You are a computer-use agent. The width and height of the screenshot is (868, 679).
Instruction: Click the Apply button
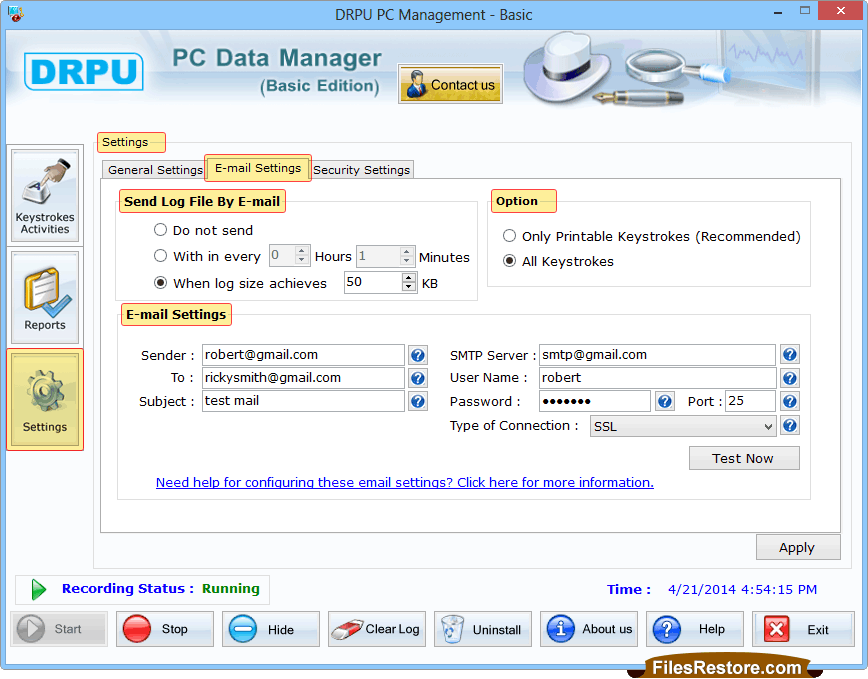pyautogui.click(x=798, y=547)
